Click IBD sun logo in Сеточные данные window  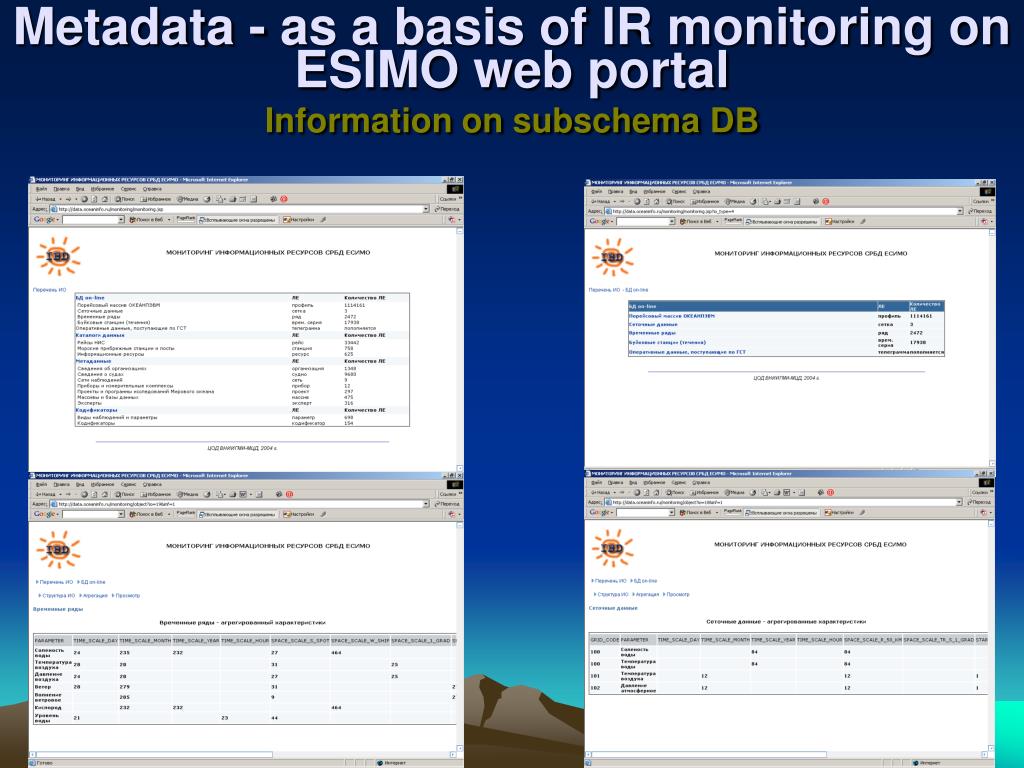pyautogui.click(x=613, y=549)
